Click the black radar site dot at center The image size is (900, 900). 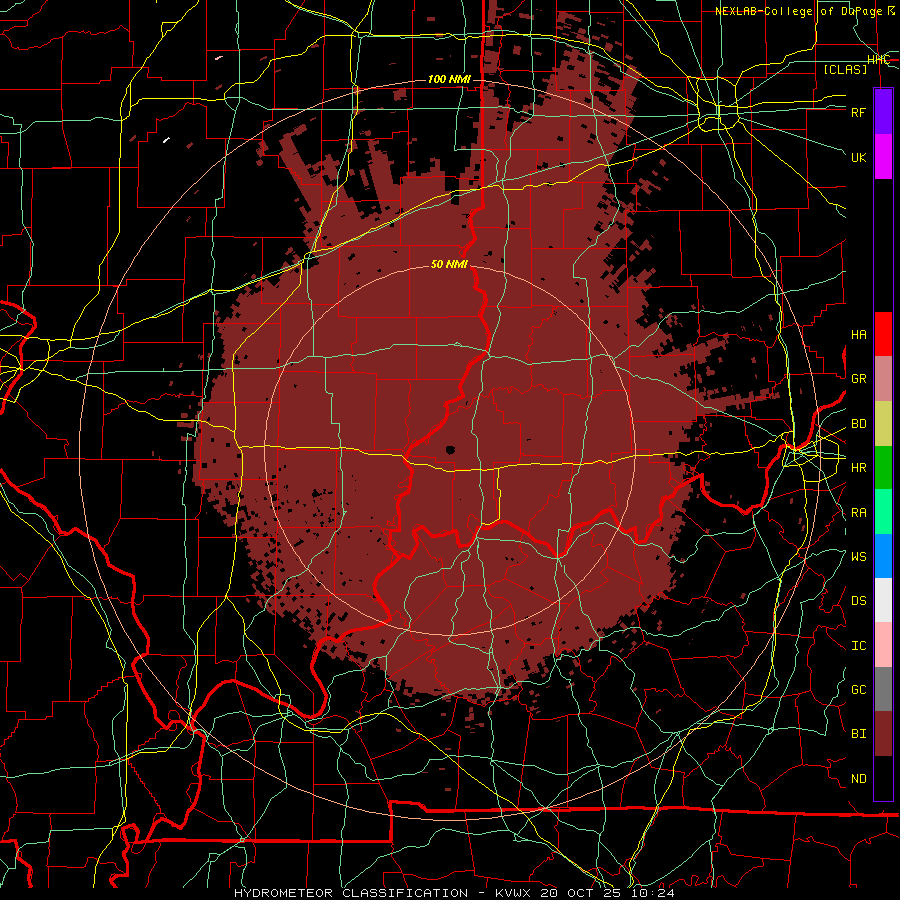coord(450,450)
